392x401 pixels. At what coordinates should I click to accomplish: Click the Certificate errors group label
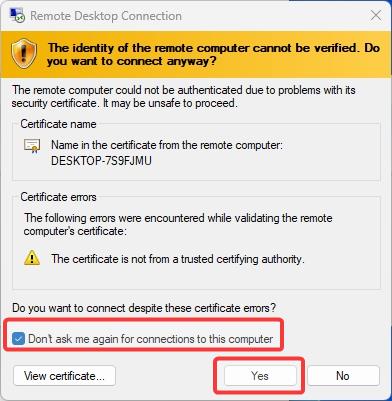[x=58, y=197]
